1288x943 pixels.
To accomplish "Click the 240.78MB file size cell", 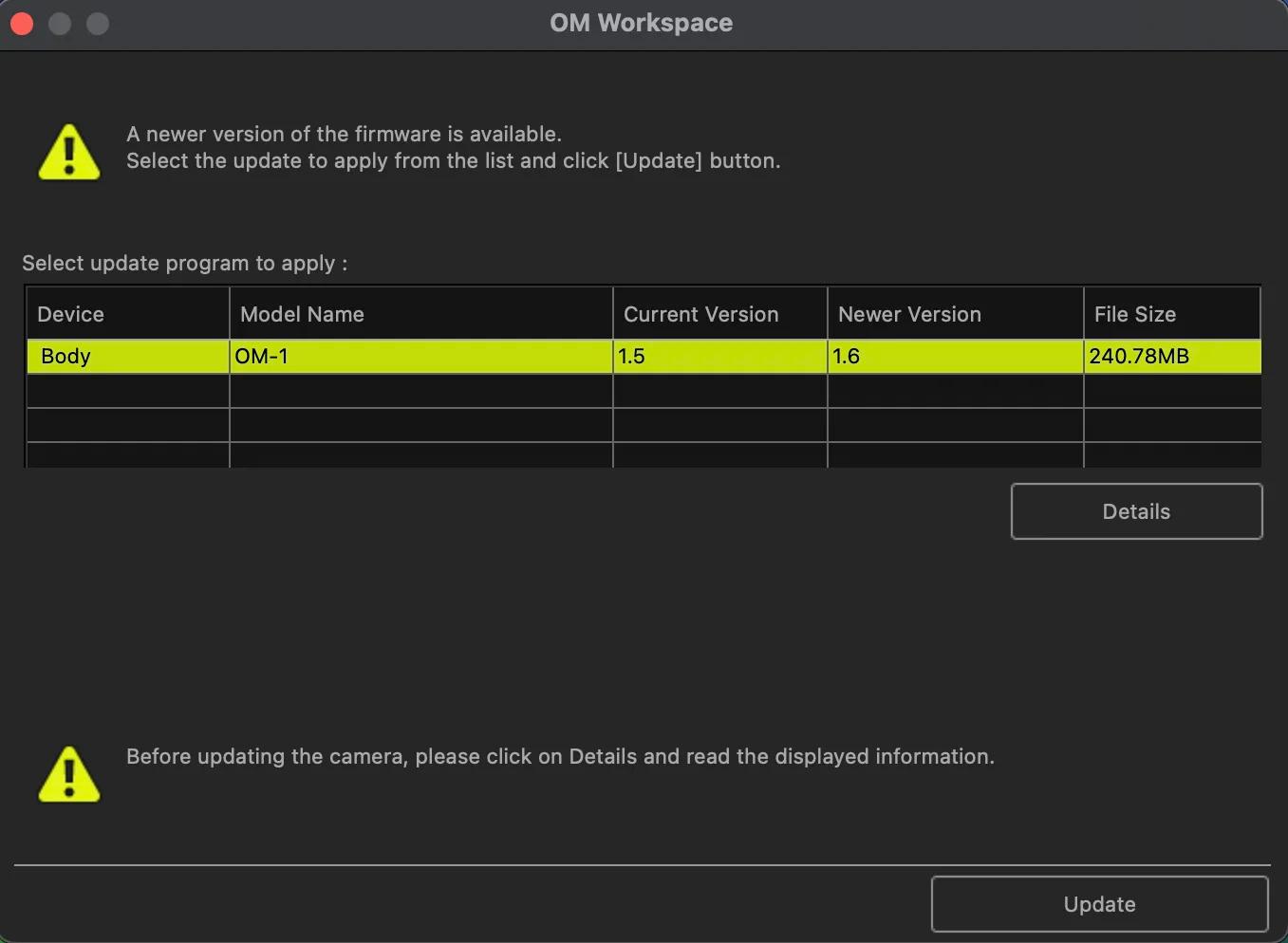I will click(1172, 357).
